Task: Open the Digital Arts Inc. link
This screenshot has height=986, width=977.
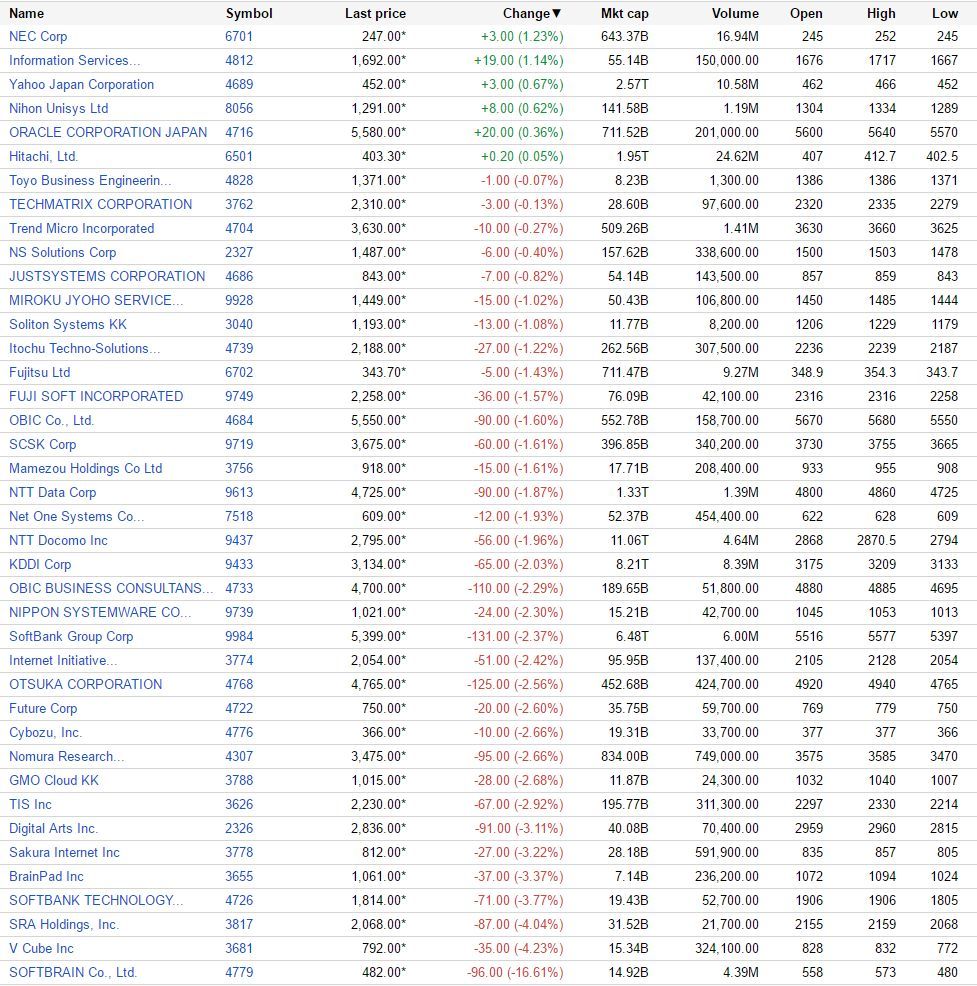Action: tap(53, 828)
